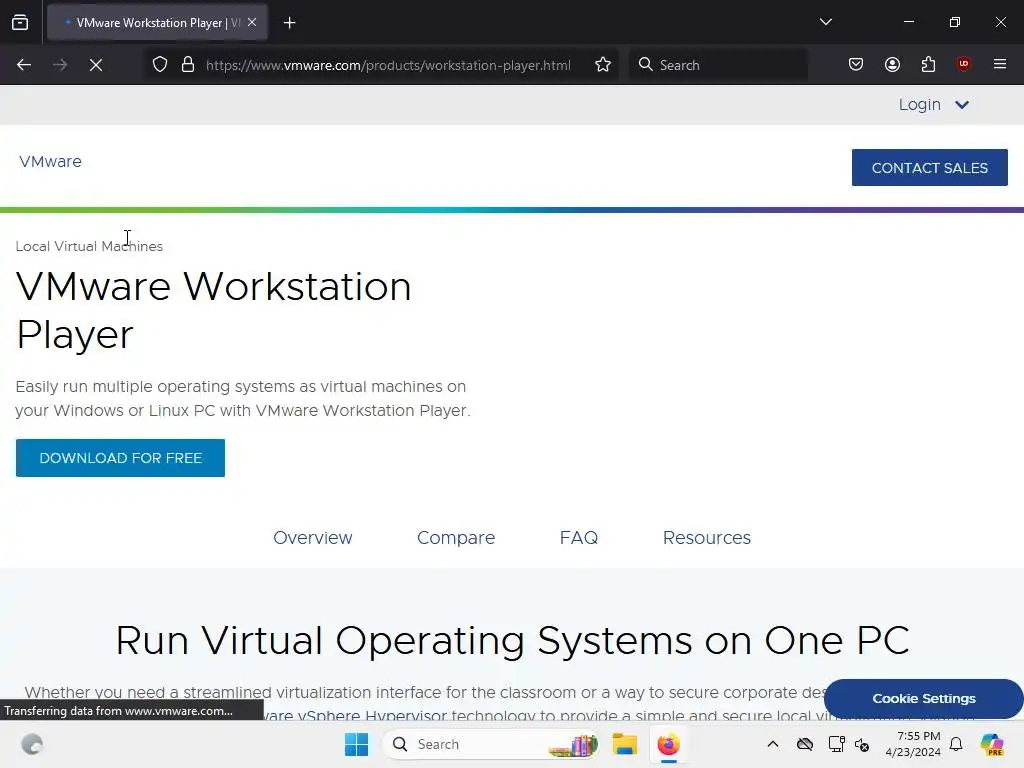This screenshot has width=1024, height=768.
Task: Open the Copilot preview icon
Action: tap(992, 744)
